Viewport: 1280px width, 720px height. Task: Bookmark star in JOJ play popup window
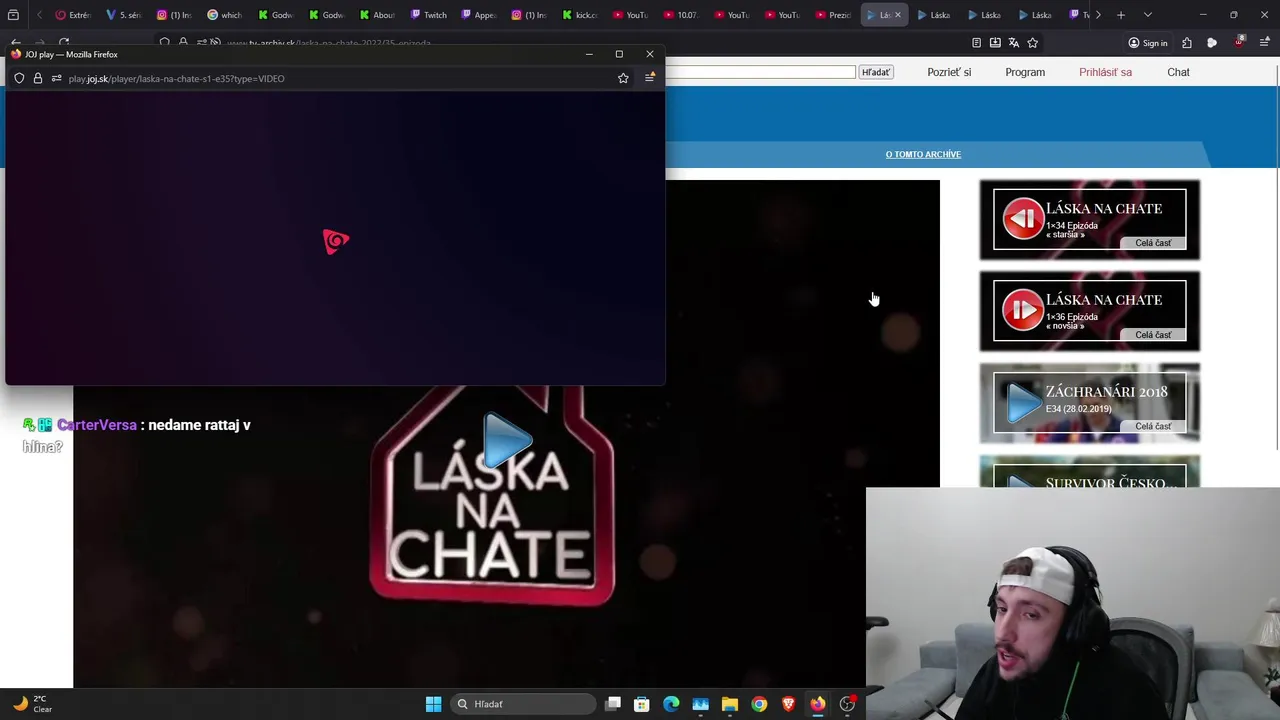click(623, 78)
